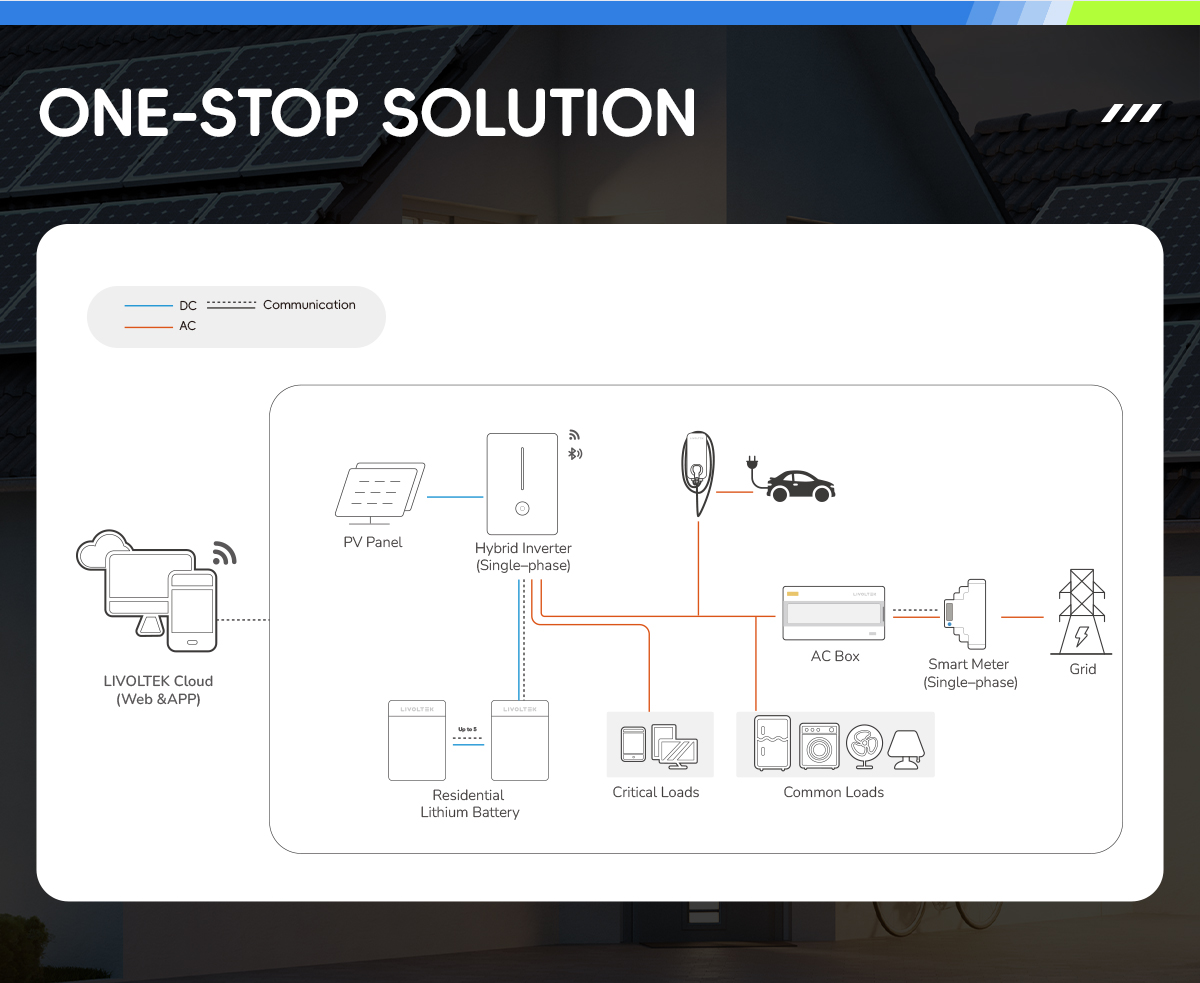Select the Hybrid Inverter device icon
1200x983 pixels.
[521, 484]
